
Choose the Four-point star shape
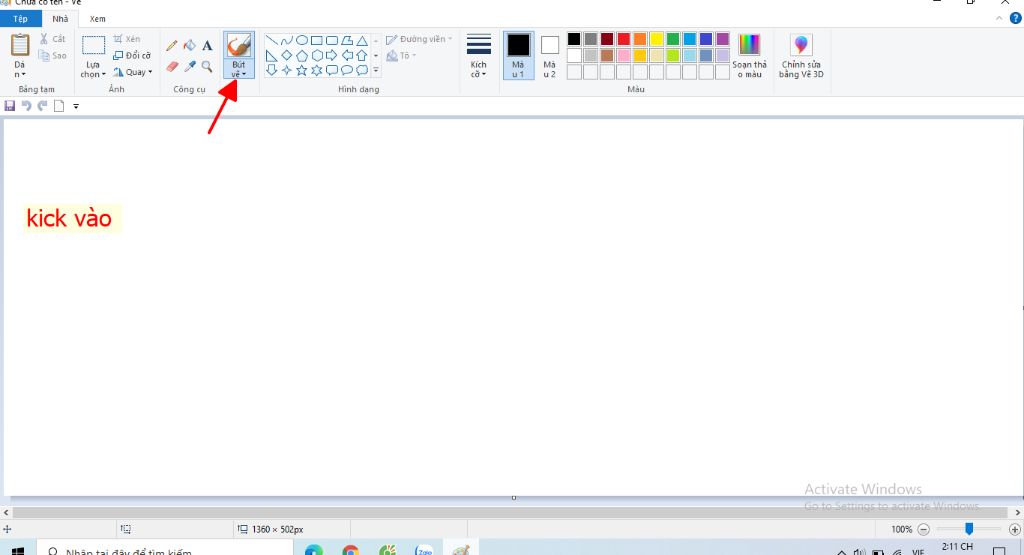(x=286, y=70)
